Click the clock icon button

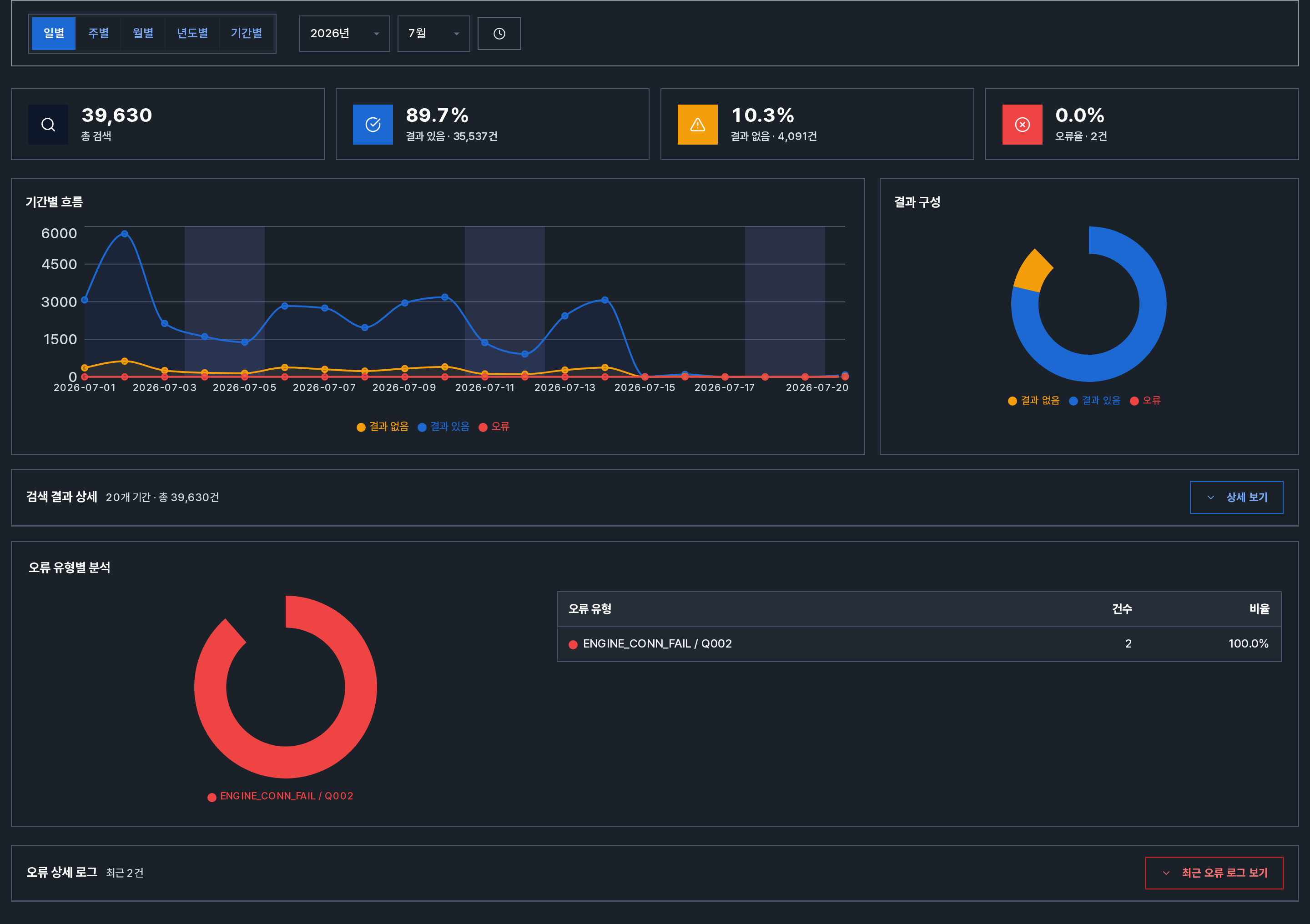499,34
